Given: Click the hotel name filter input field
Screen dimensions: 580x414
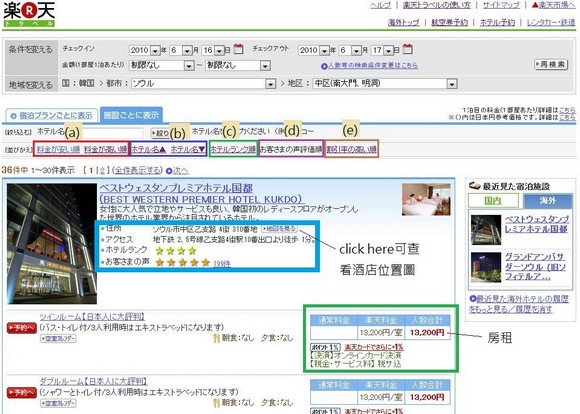Looking at the screenshot, I should 111,133.
